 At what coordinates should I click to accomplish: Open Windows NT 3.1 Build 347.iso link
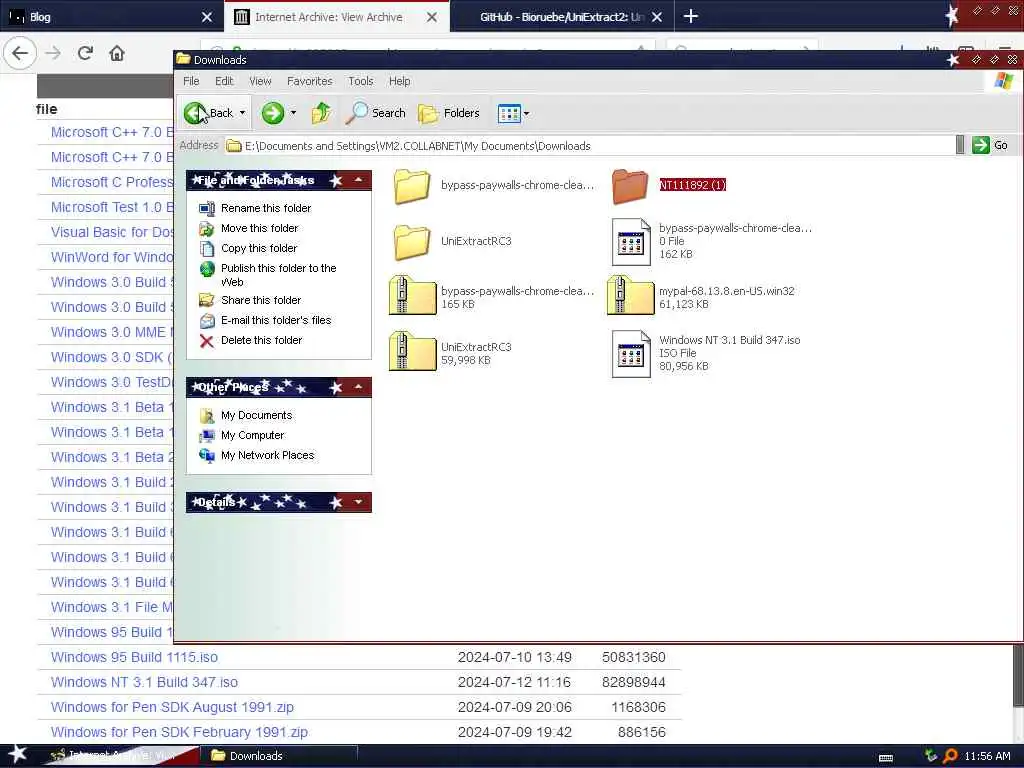pyautogui.click(x=144, y=682)
